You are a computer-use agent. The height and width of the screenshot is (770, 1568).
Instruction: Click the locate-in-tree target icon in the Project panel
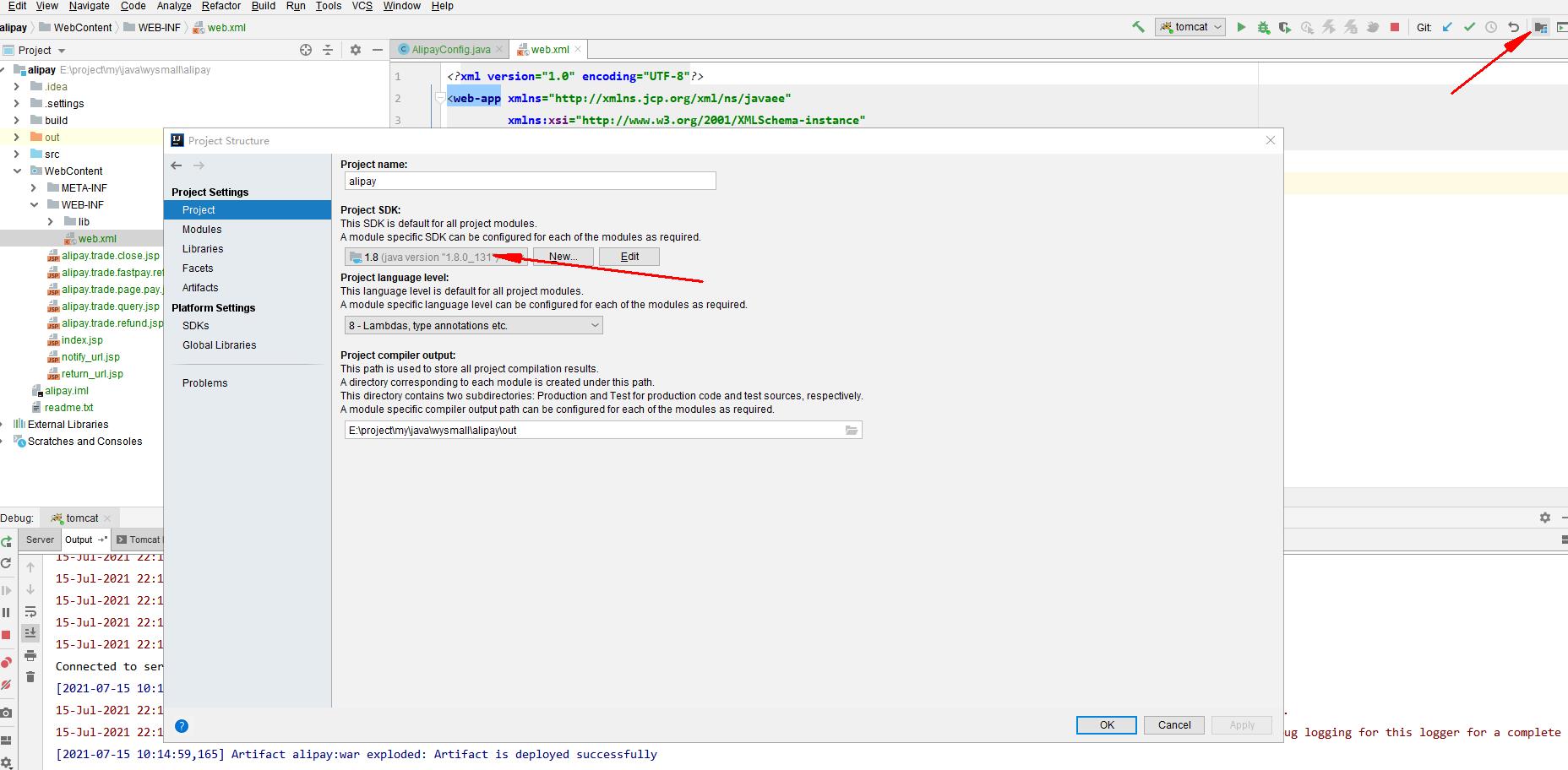[306, 50]
